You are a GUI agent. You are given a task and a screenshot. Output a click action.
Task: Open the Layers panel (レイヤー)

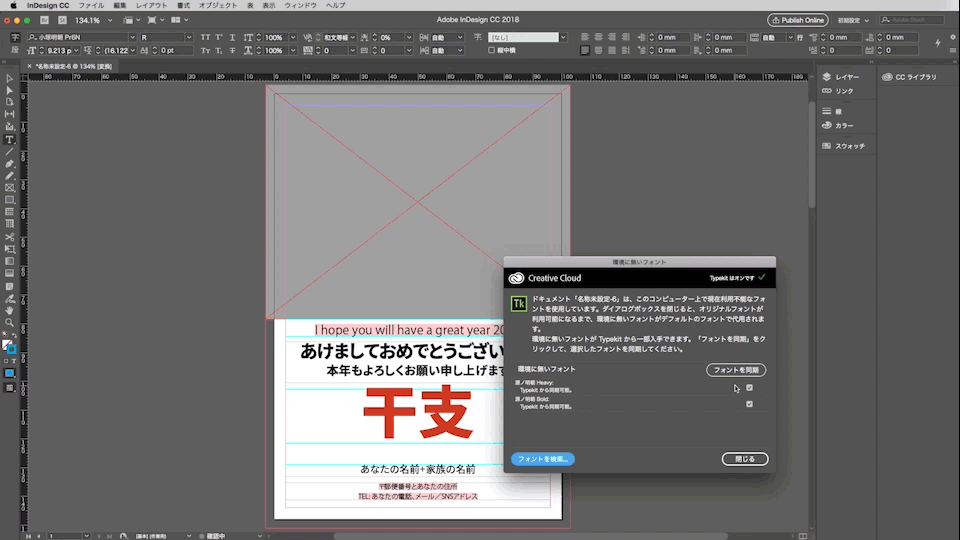tap(841, 77)
